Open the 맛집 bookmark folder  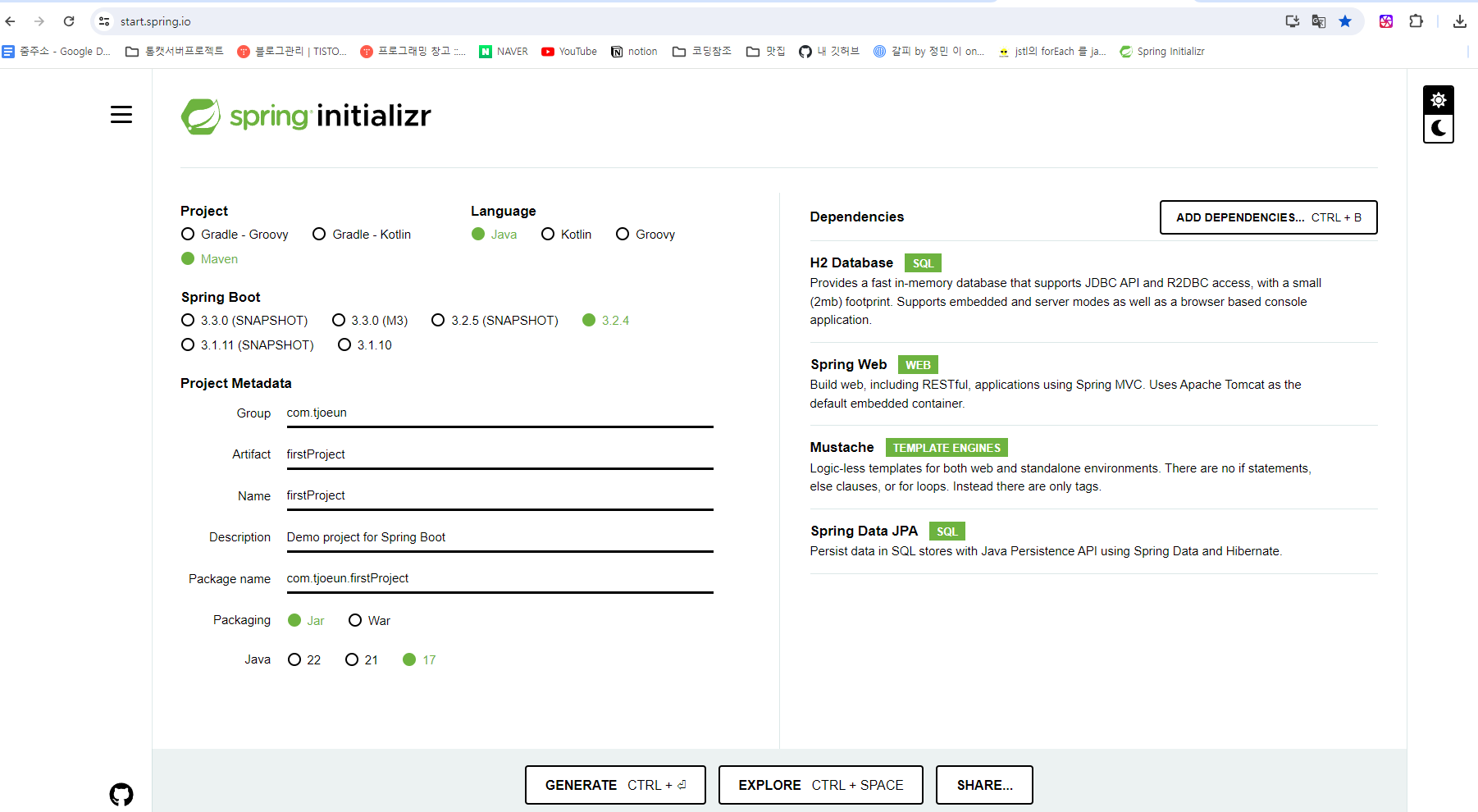point(766,52)
